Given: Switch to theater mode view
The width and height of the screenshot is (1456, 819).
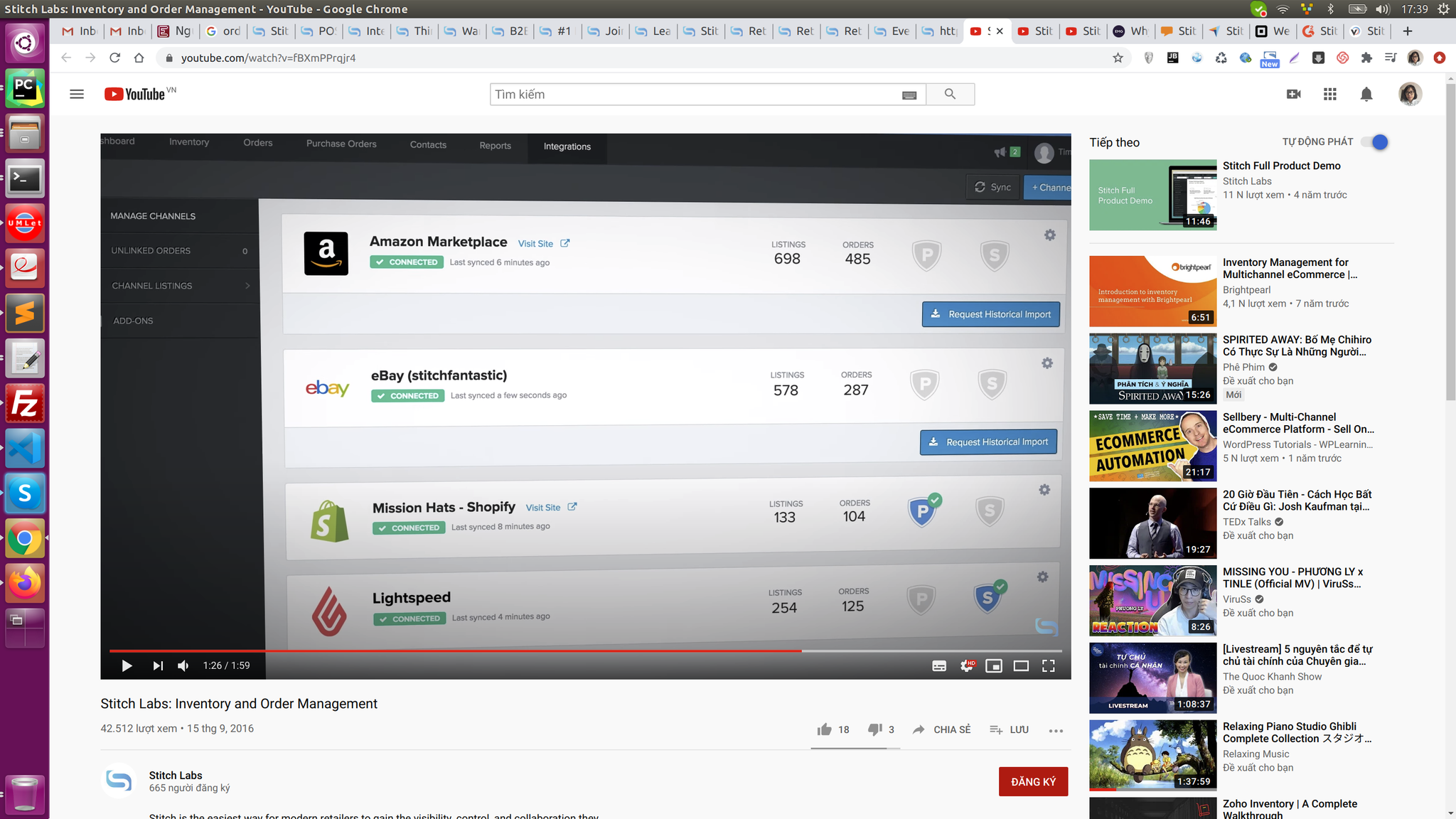Looking at the screenshot, I should point(1021,666).
